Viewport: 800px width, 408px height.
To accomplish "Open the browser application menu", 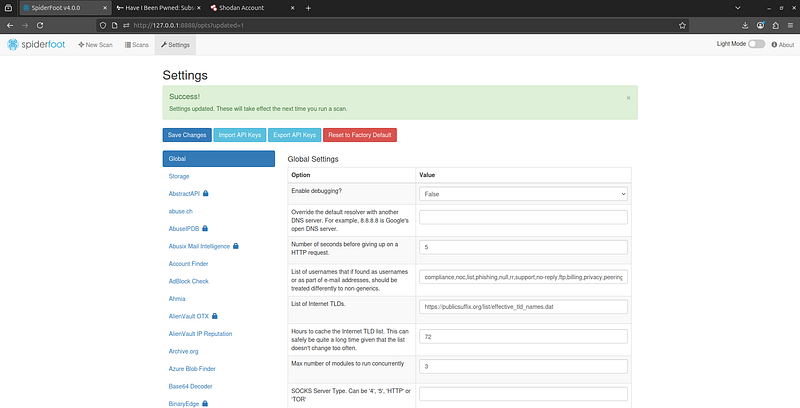I will point(790,25).
